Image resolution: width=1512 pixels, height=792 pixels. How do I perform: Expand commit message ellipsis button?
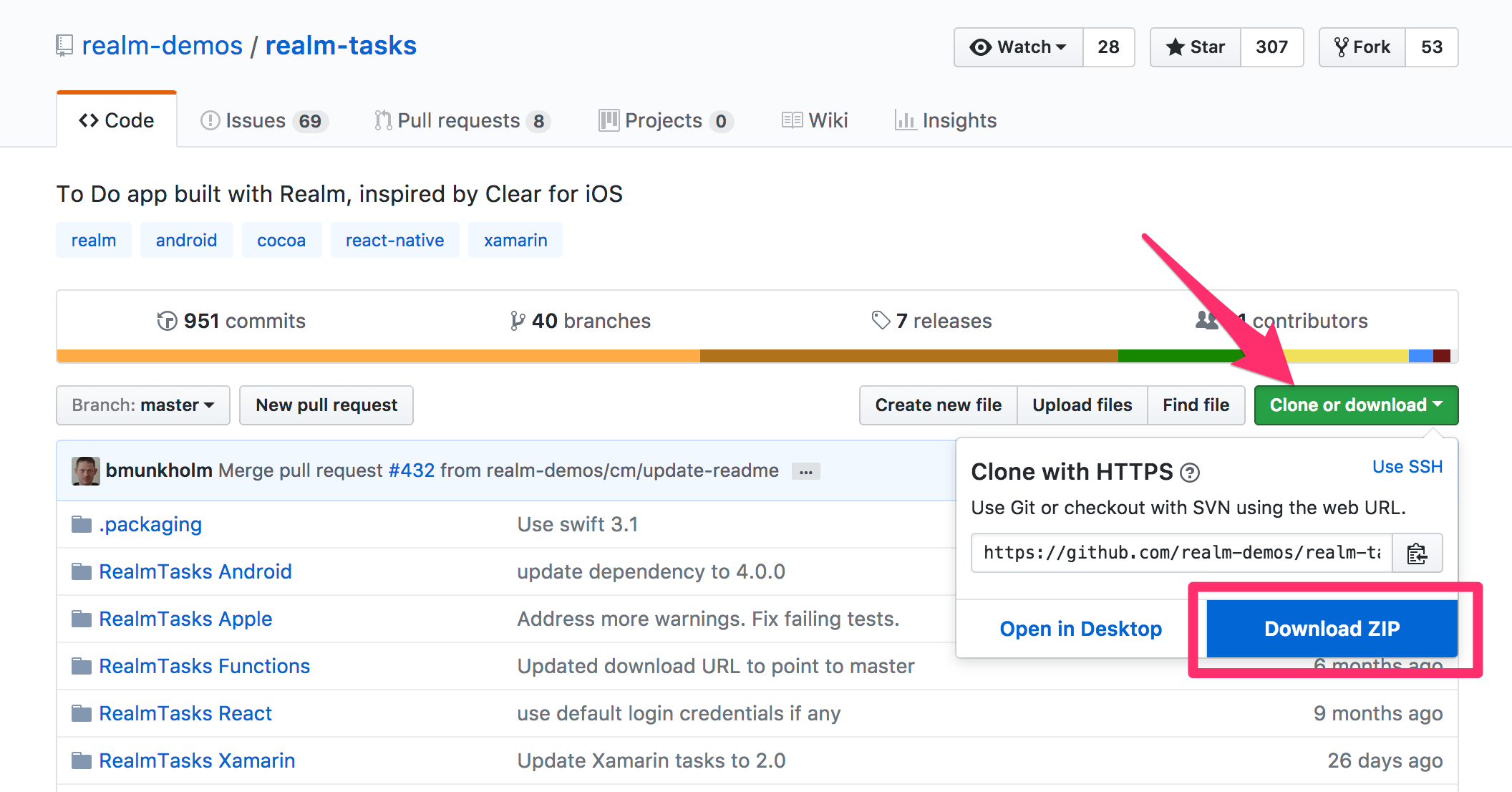pyautogui.click(x=805, y=472)
